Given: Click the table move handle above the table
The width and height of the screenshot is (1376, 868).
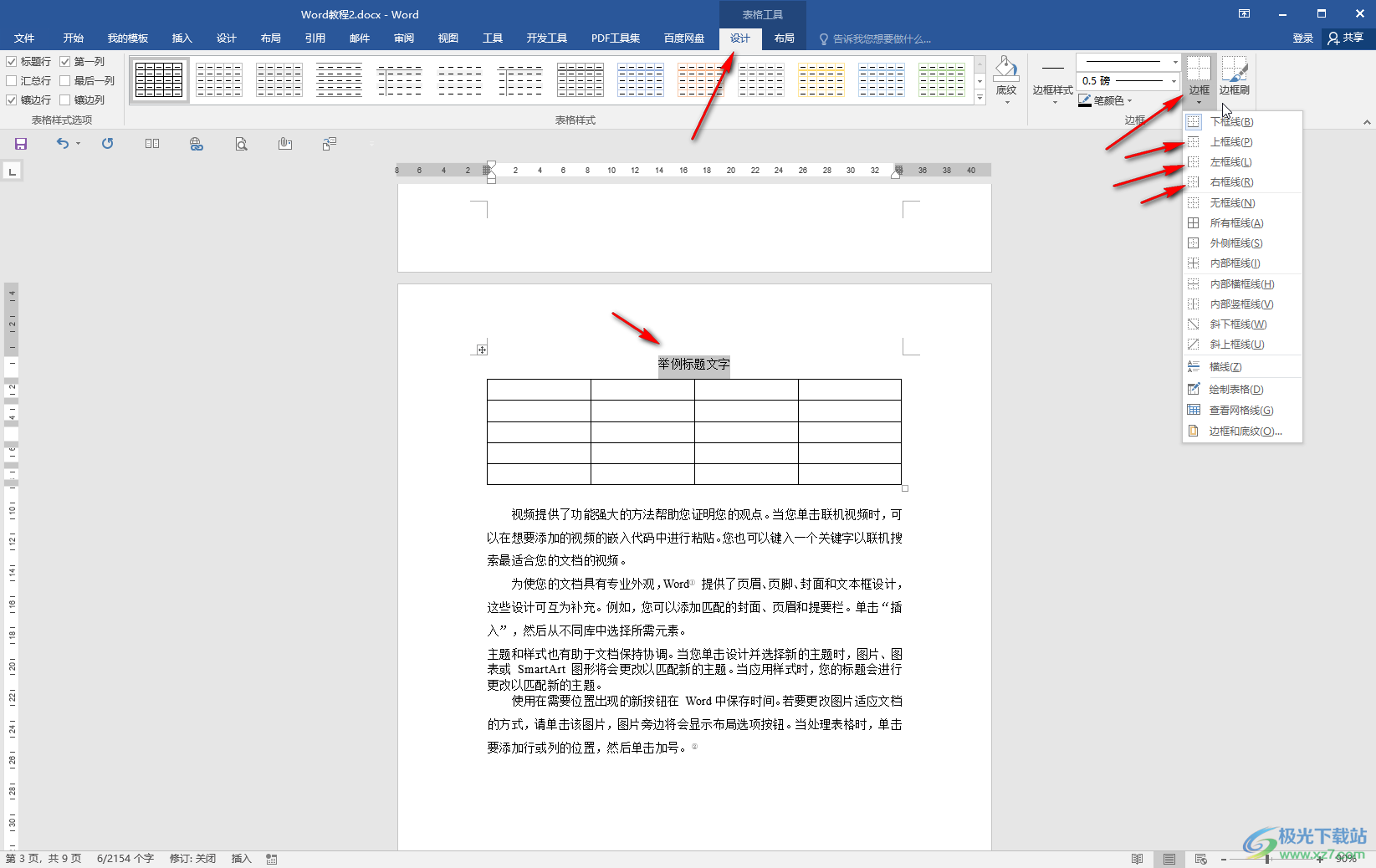Looking at the screenshot, I should tap(482, 350).
